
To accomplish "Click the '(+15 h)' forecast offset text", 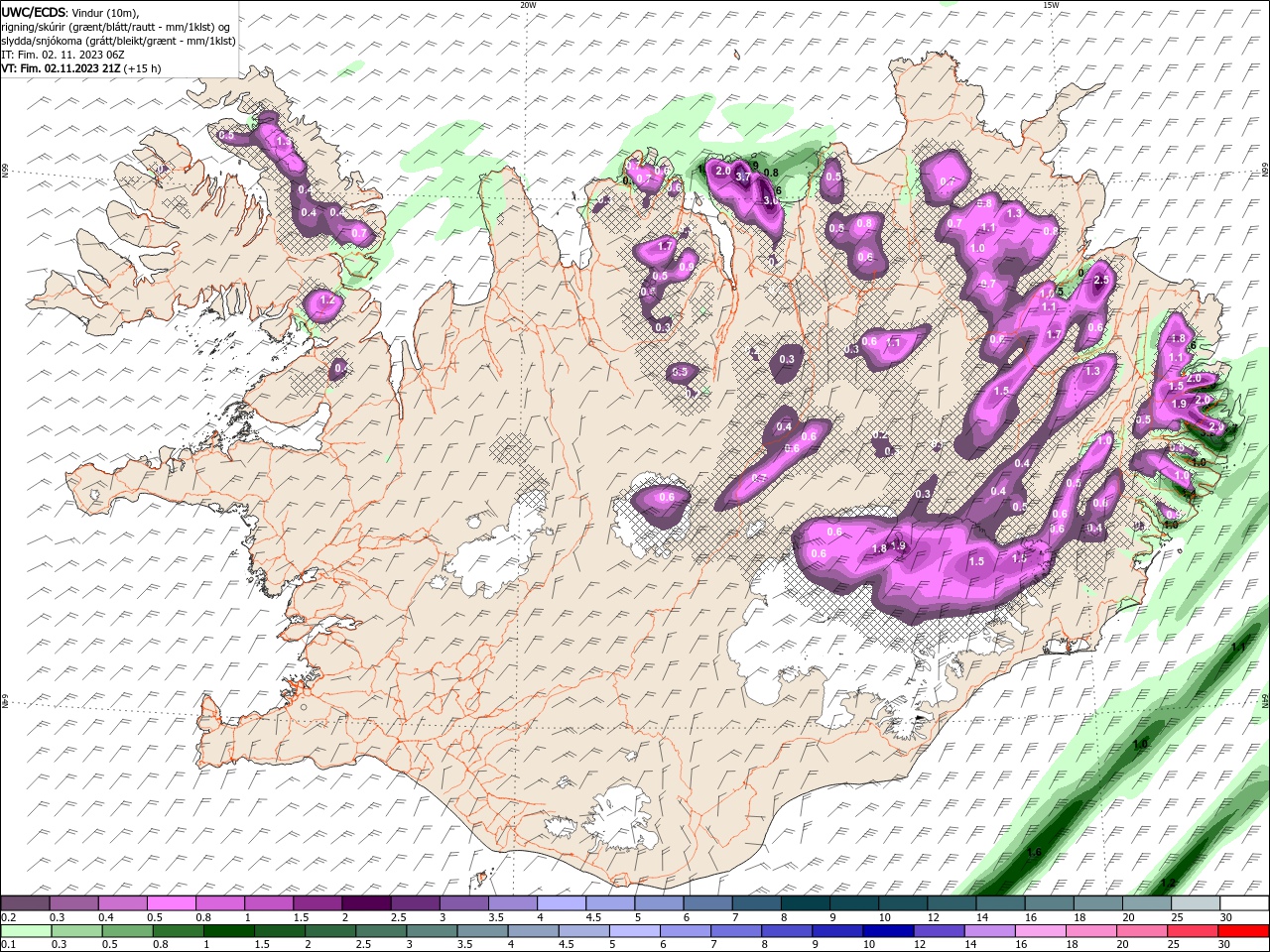I will (143, 68).
